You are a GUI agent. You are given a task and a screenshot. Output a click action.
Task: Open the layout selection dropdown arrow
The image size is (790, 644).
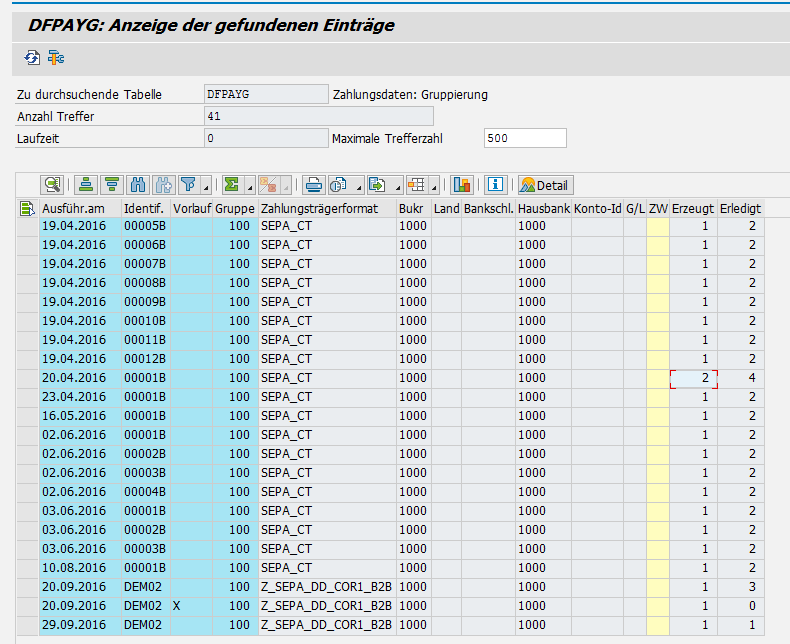435,187
